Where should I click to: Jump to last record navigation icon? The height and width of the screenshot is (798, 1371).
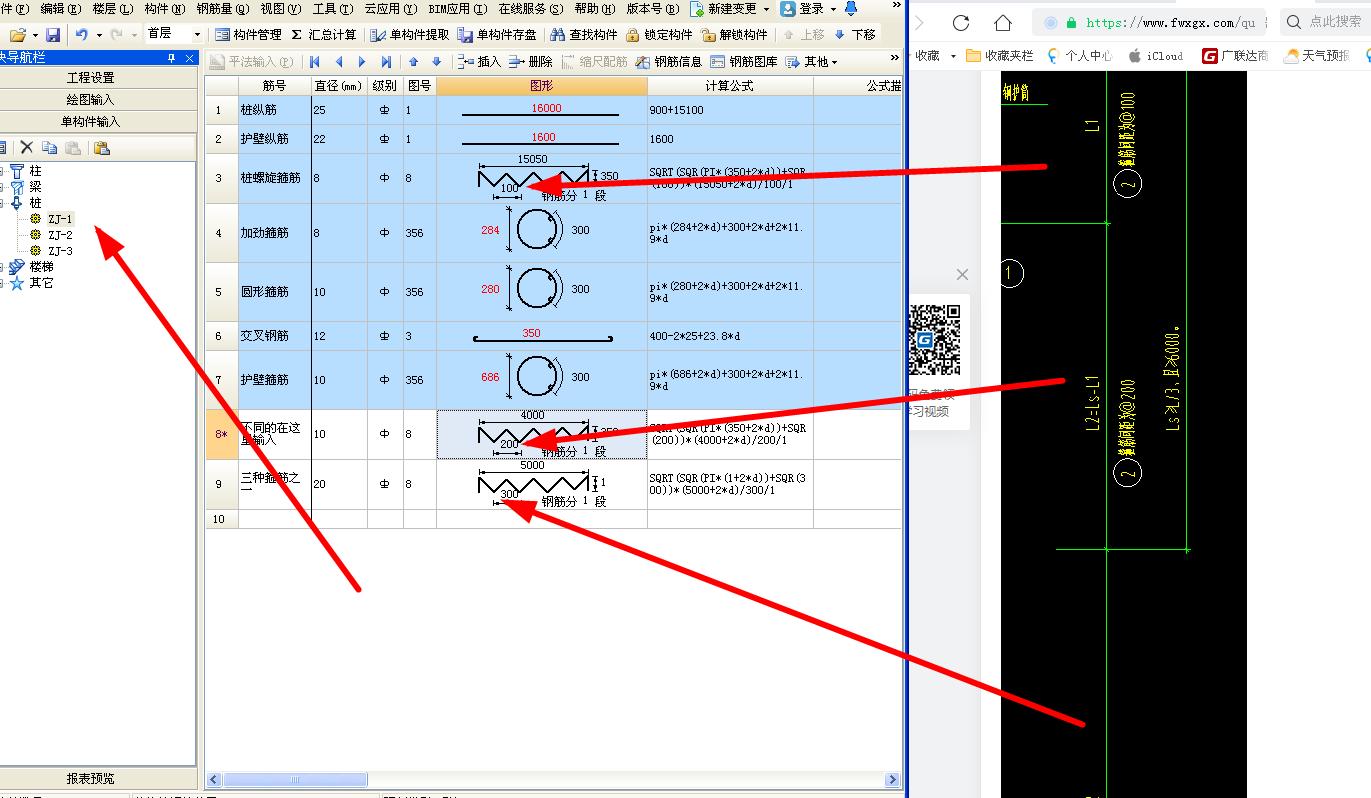tap(386, 62)
